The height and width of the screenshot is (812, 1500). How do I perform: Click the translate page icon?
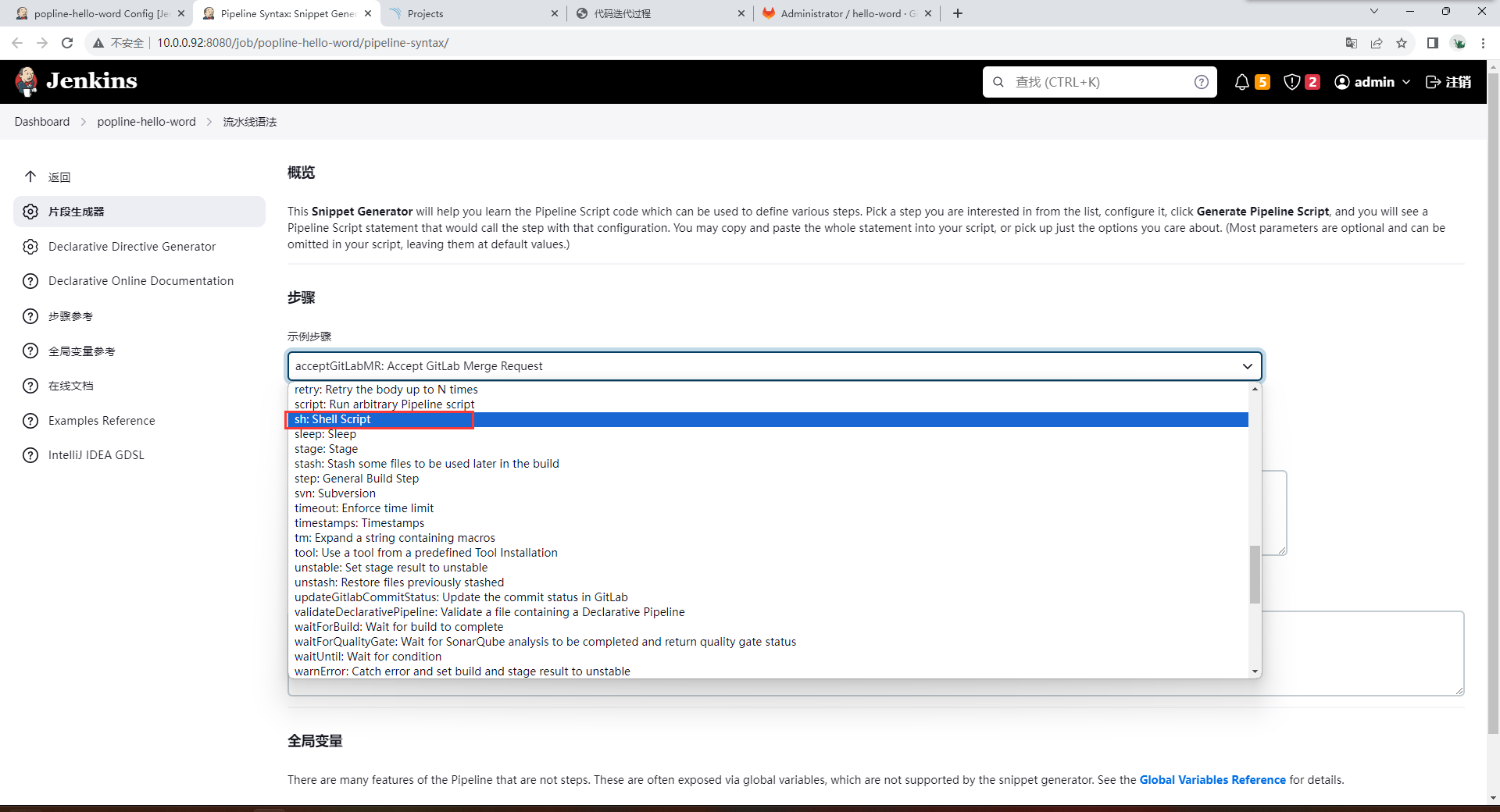pos(1352,43)
